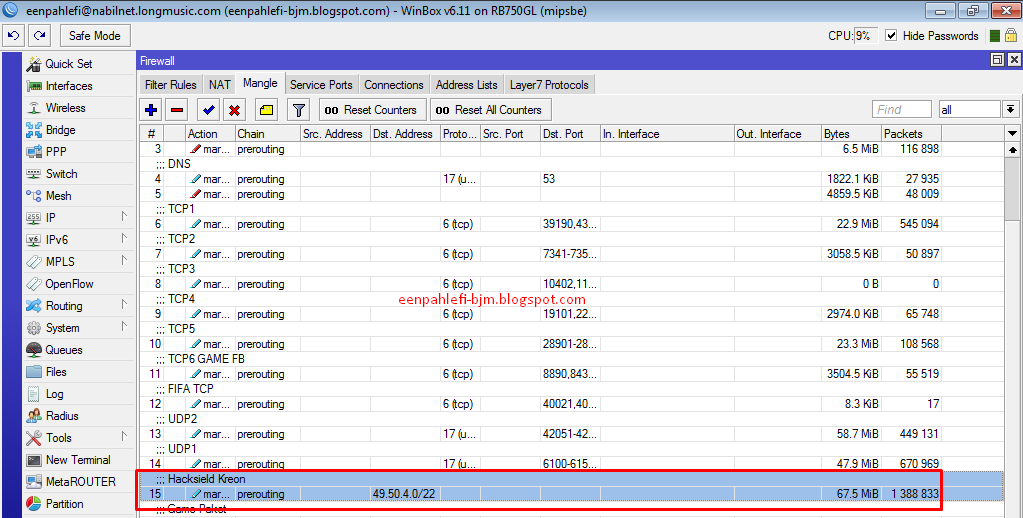Expand the Tools submenu
1023x518 pixels.
pos(78,438)
